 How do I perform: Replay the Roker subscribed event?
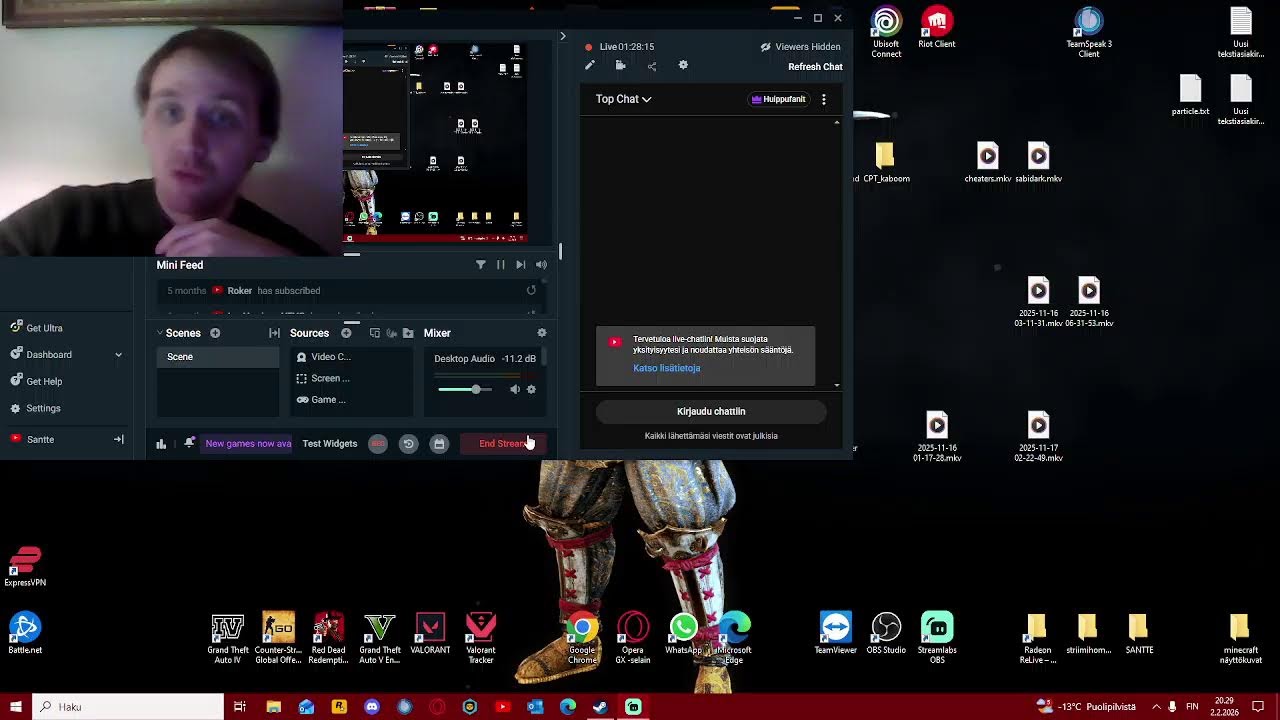point(531,290)
